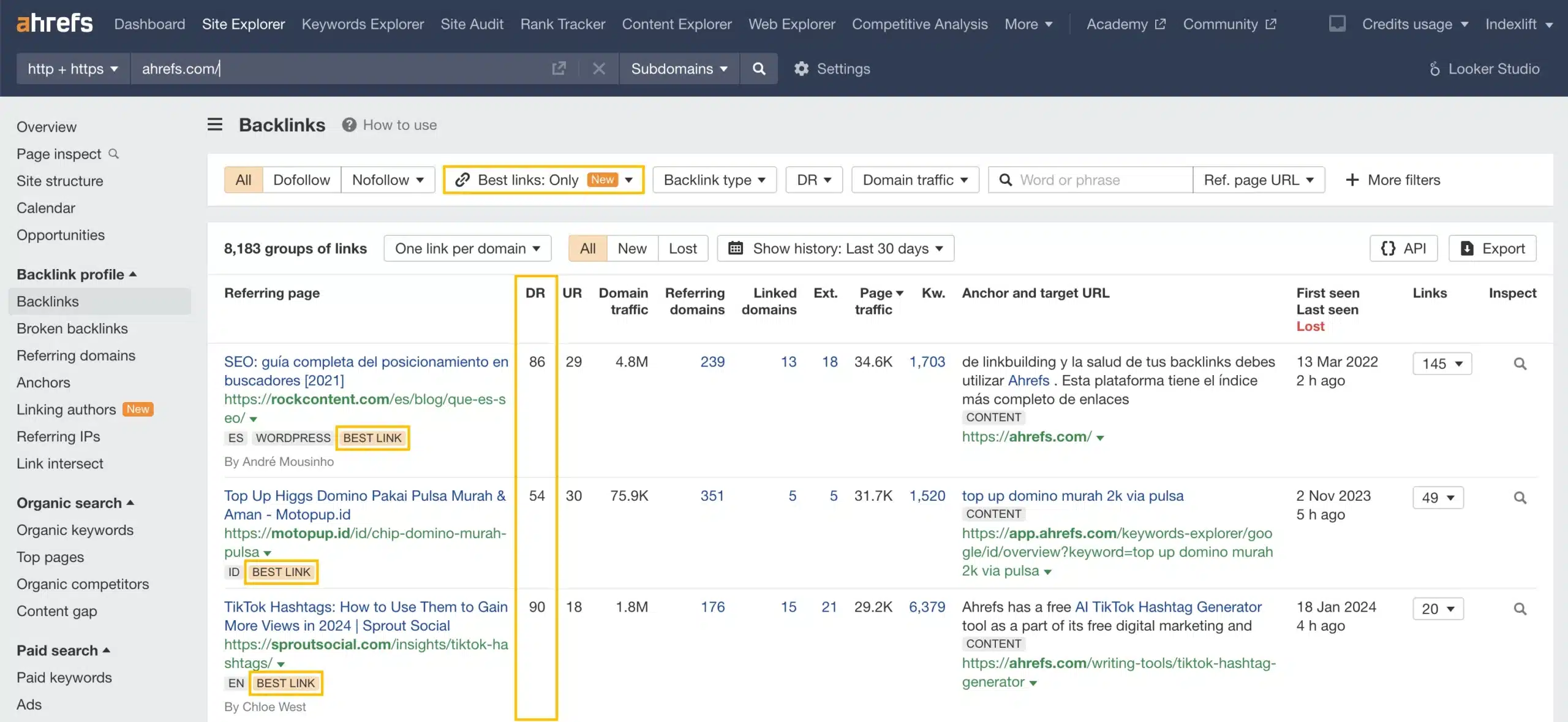Select the Dofollow filter
Viewport: 1568px width, 722px height.
click(x=301, y=180)
